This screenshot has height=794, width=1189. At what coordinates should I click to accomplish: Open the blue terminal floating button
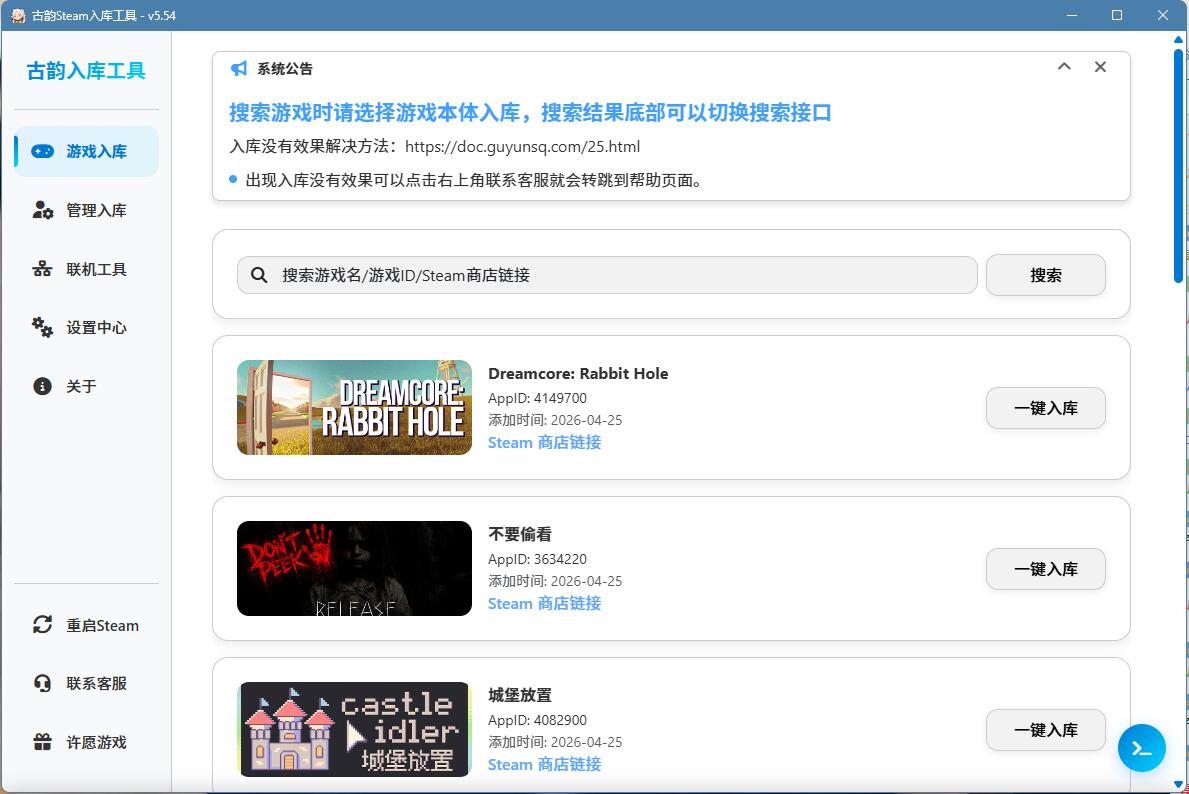[1141, 748]
